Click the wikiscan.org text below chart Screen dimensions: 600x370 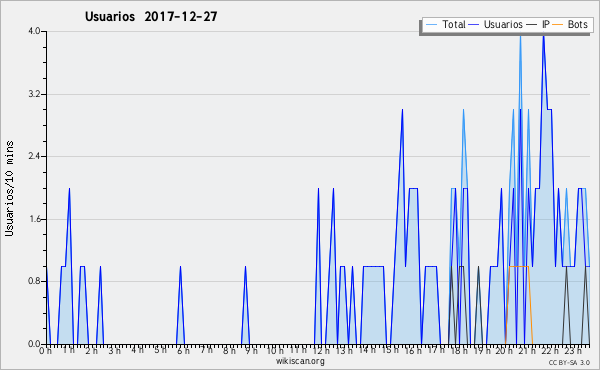pyautogui.click(x=300, y=361)
